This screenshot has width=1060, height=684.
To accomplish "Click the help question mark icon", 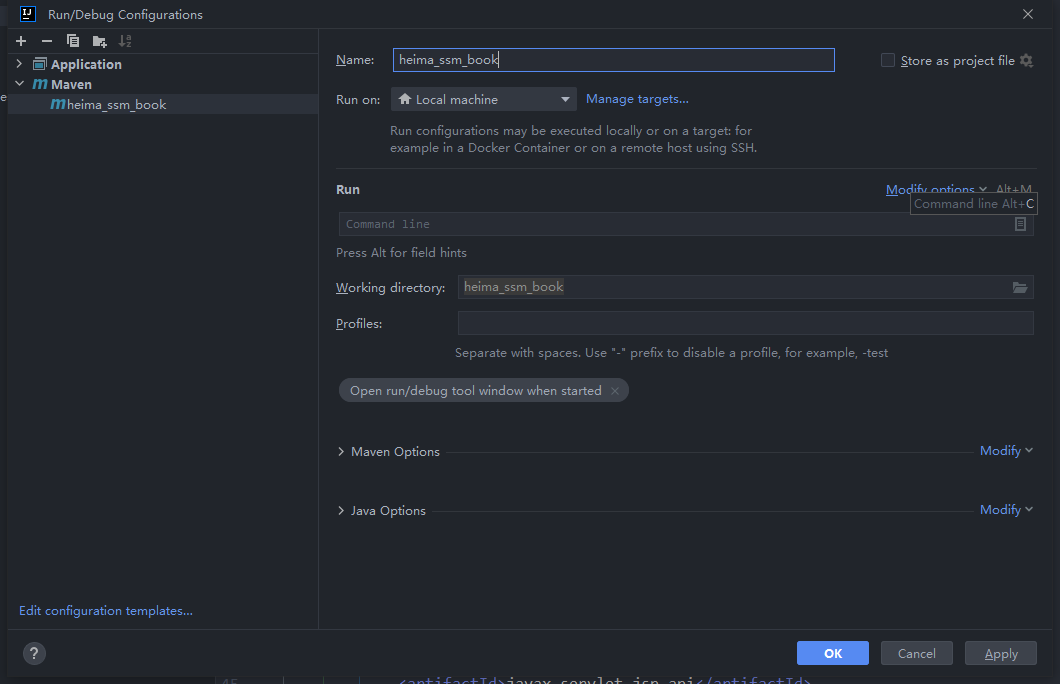I will pyautogui.click(x=34, y=654).
